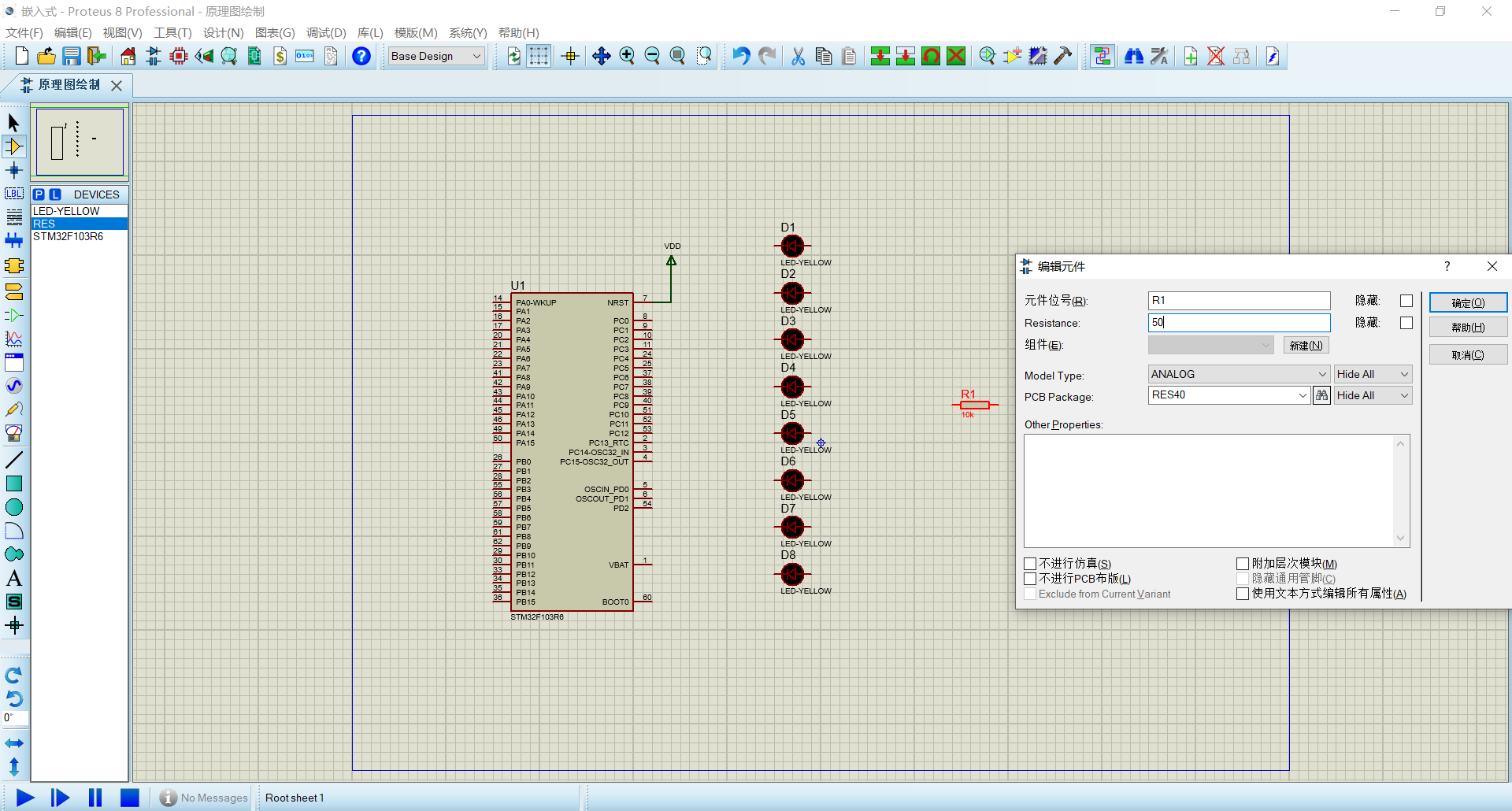Click the Undo toolbar icon
1512x811 pixels.
tap(739, 56)
